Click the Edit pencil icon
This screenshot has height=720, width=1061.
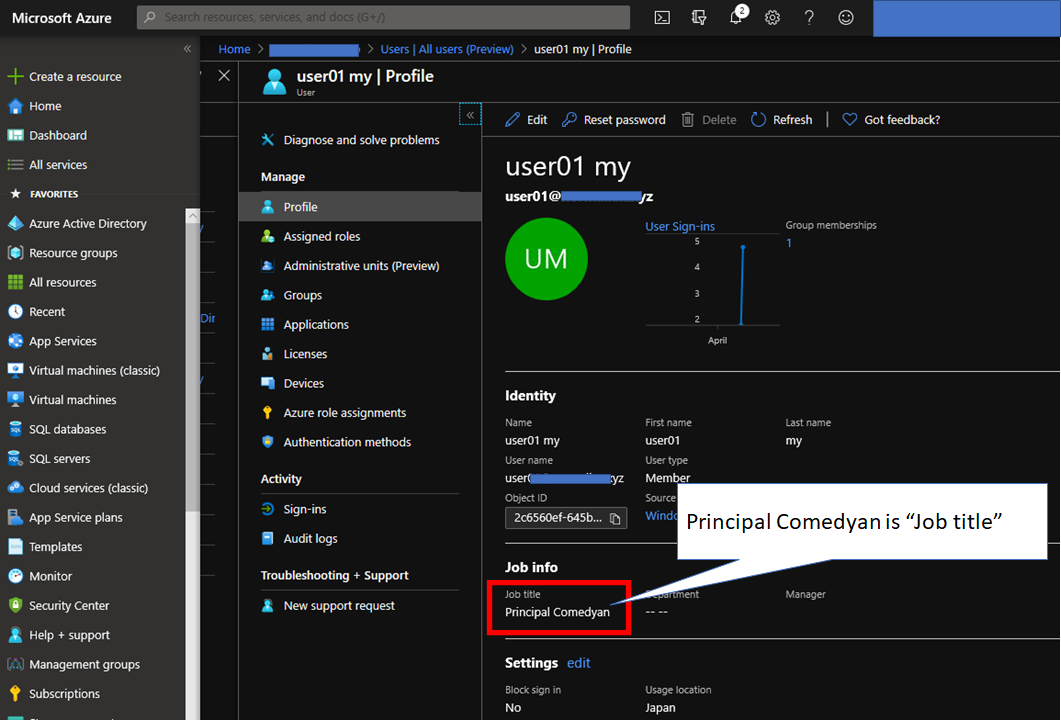513,120
